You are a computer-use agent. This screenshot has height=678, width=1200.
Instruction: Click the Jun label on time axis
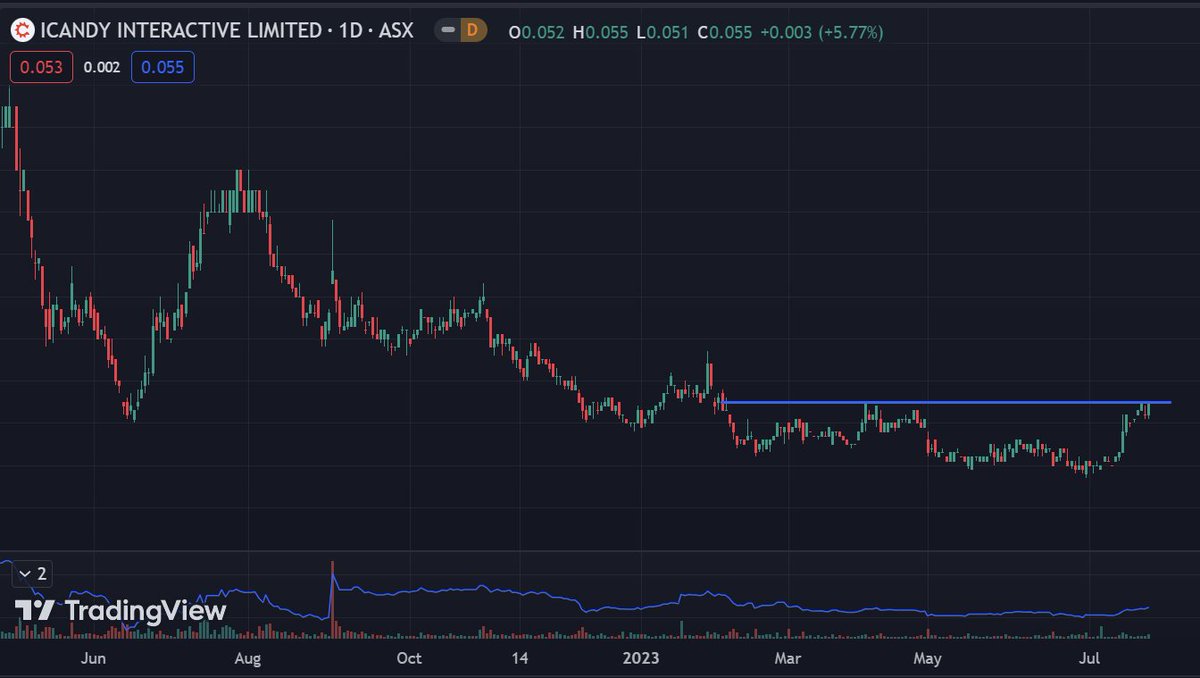pos(92,658)
